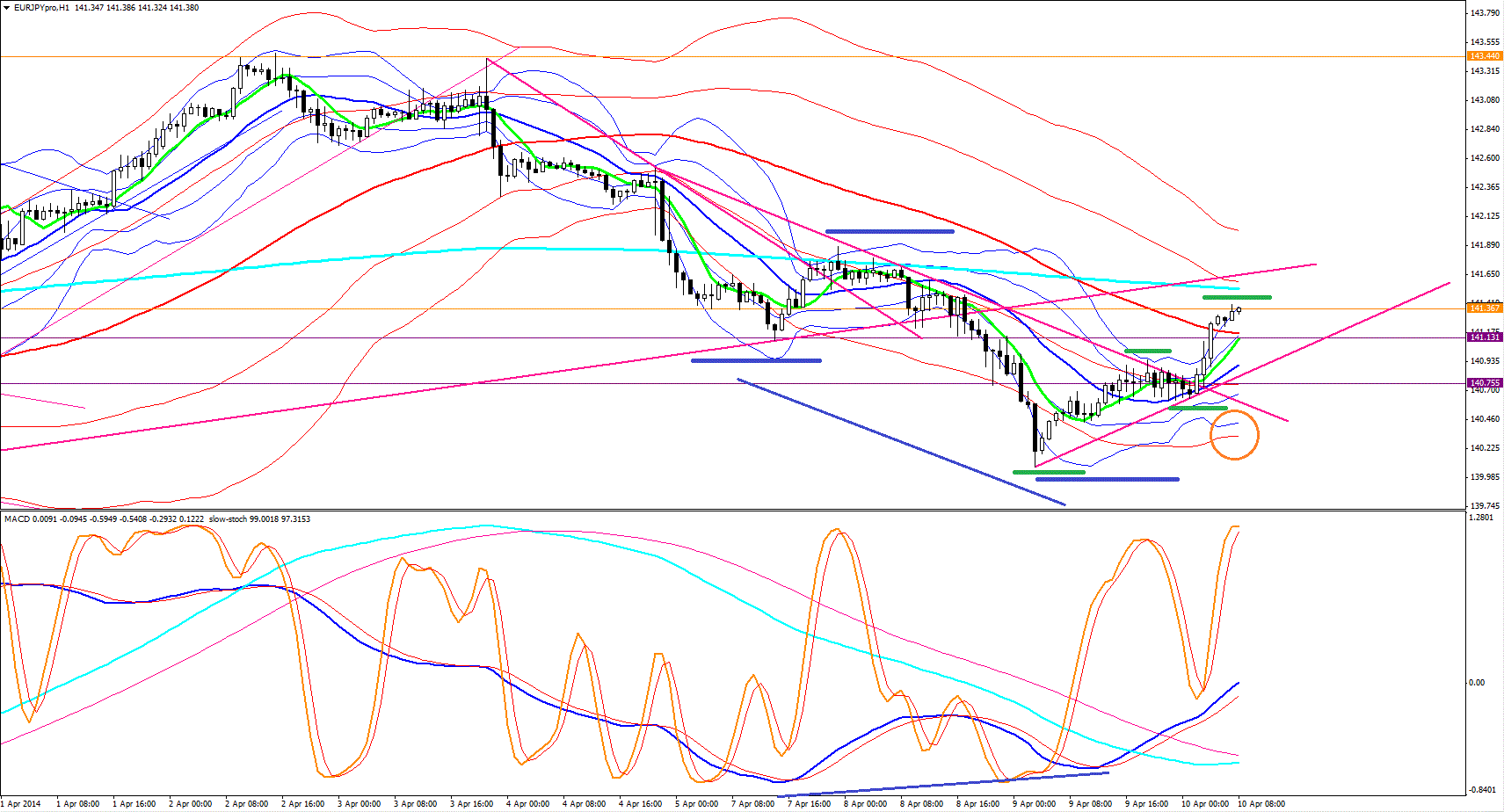Viewport: 1504px width, 812px height.
Task: Click the blue bar below the 7 Apr low
Action: coord(756,360)
